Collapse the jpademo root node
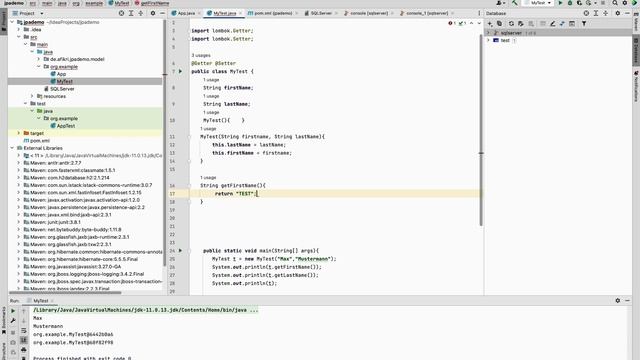The image size is (640, 360). [12, 22]
